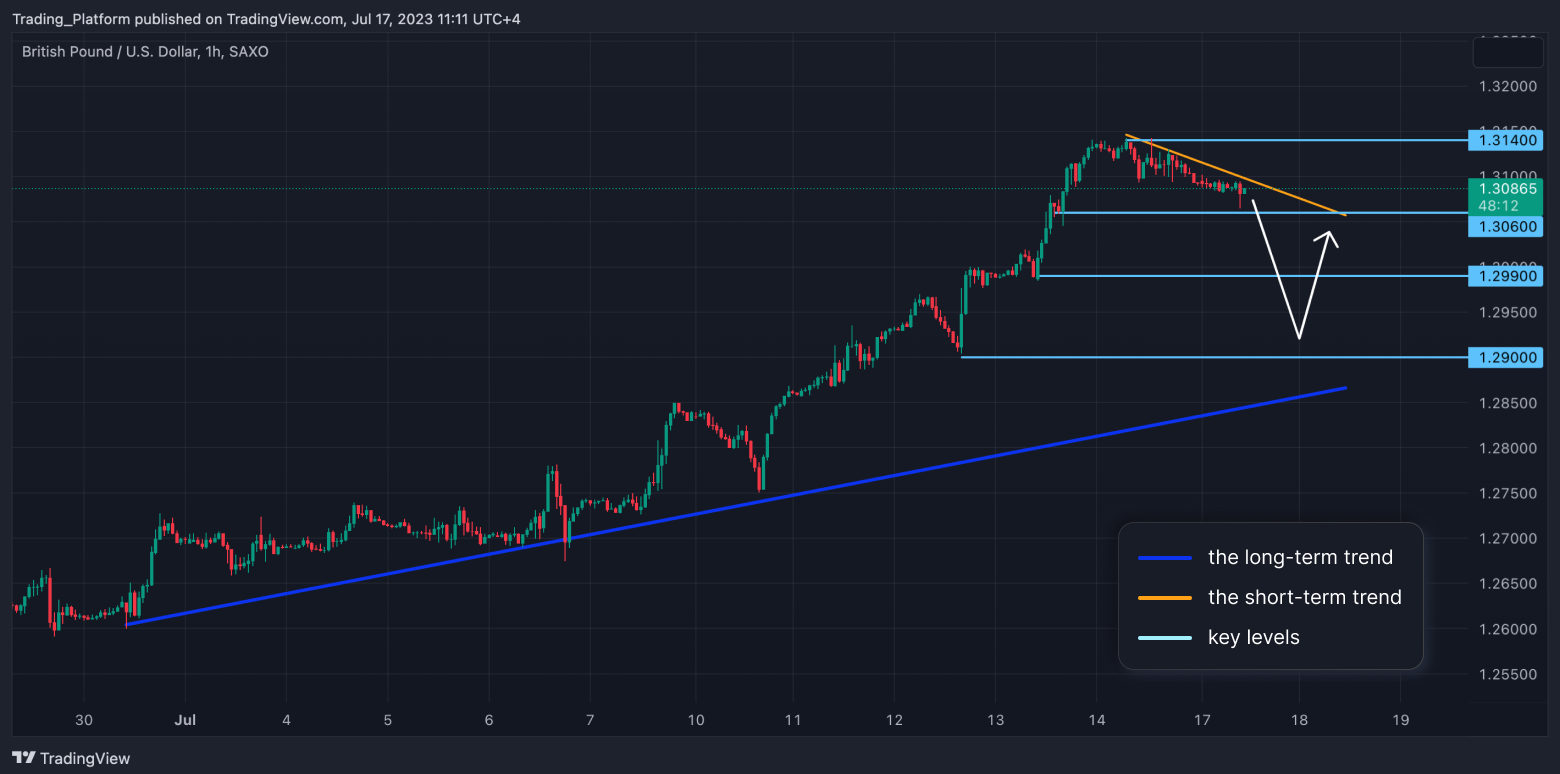Click the empty box atop the price axis
This screenshot has height=774, width=1560.
point(1508,51)
